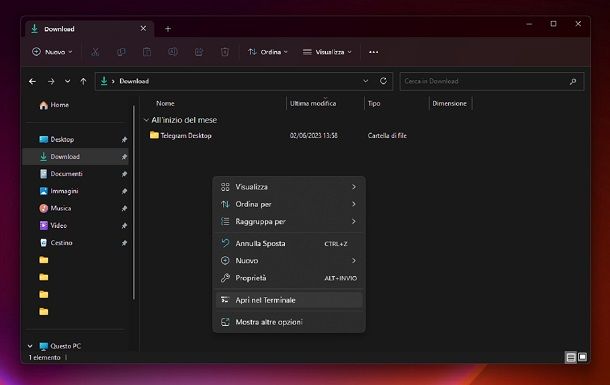
Task: Unpin Immagini using its pin icon
Action: 124,191
